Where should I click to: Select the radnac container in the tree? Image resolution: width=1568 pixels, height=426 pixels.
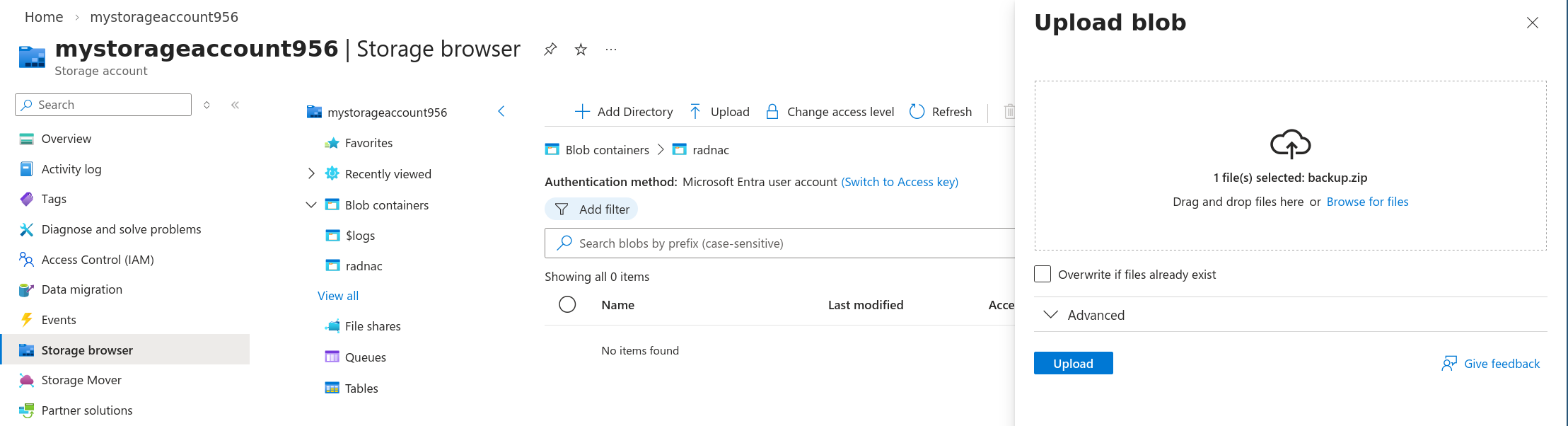click(x=364, y=266)
